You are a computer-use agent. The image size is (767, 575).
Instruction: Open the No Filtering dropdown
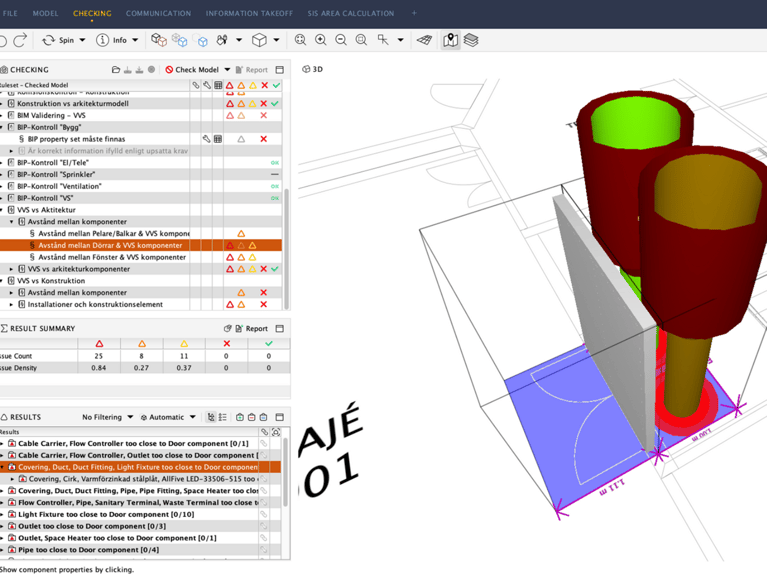[x=108, y=417]
